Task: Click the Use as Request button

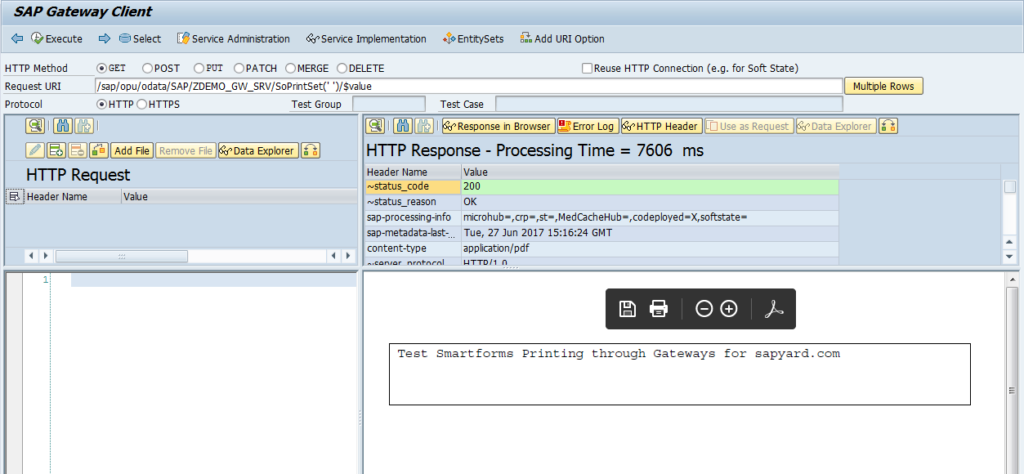Action: tap(749, 126)
